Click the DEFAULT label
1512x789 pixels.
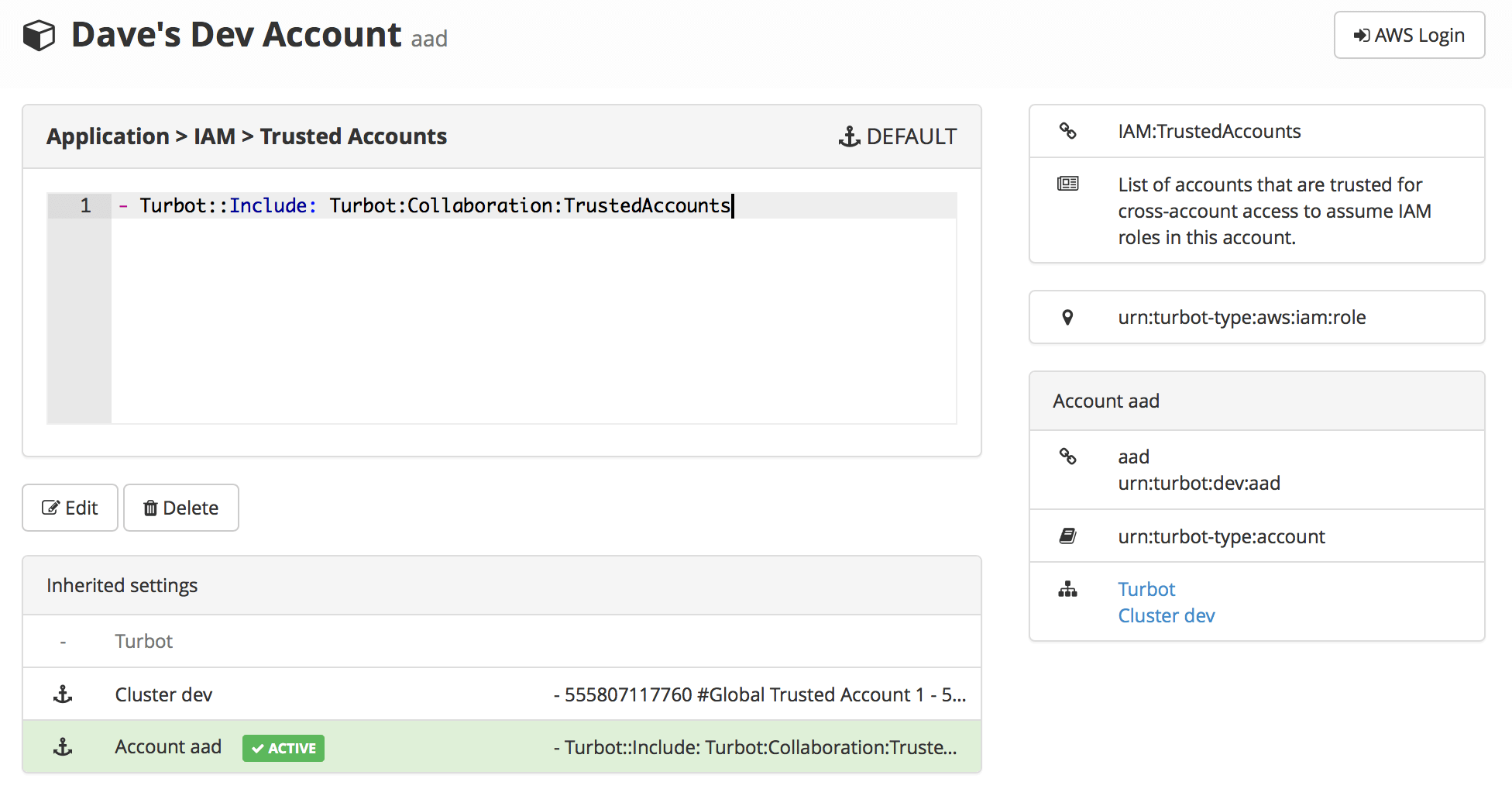912,136
